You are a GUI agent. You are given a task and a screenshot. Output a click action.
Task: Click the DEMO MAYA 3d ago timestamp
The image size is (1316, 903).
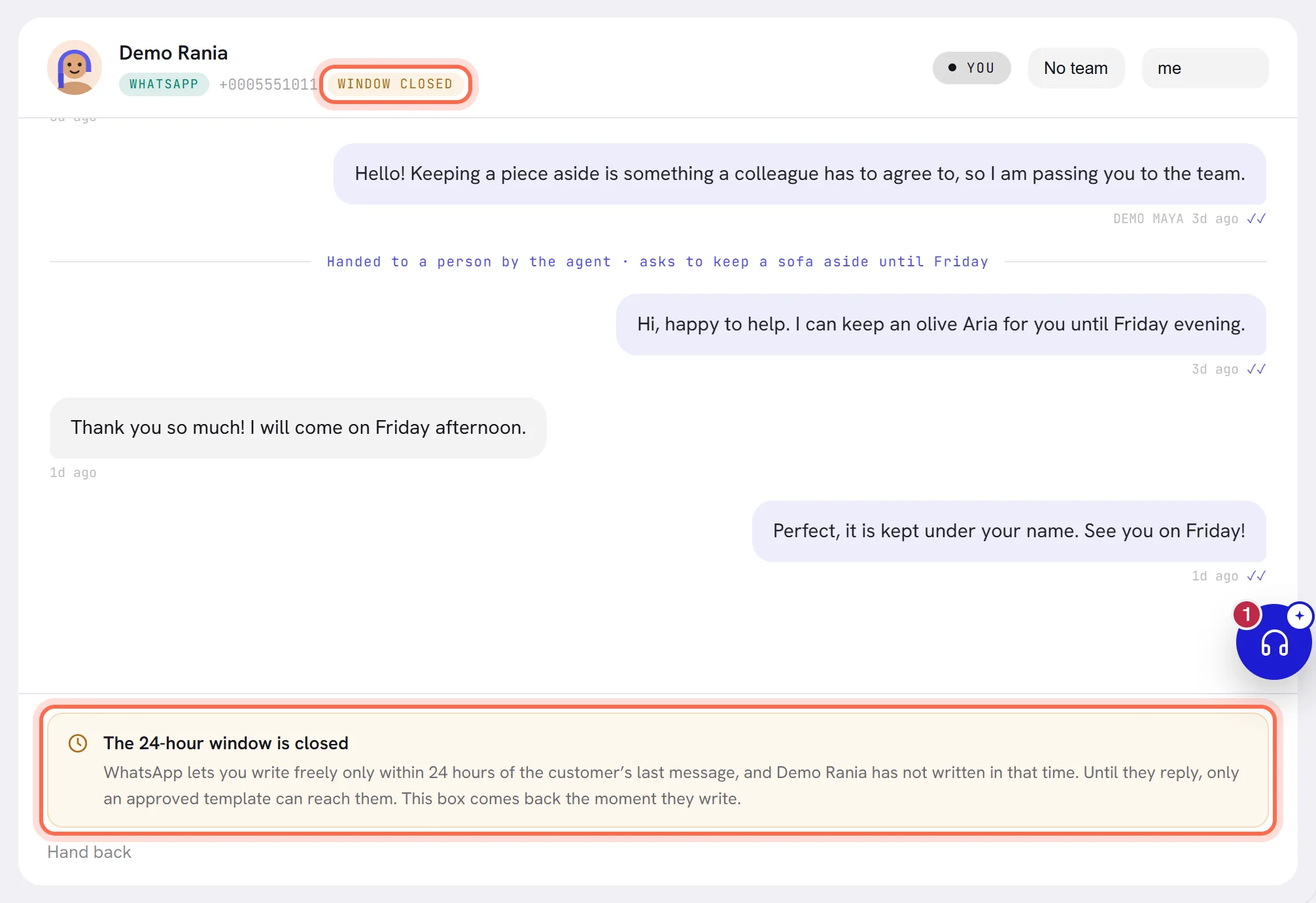(x=1175, y=219)
